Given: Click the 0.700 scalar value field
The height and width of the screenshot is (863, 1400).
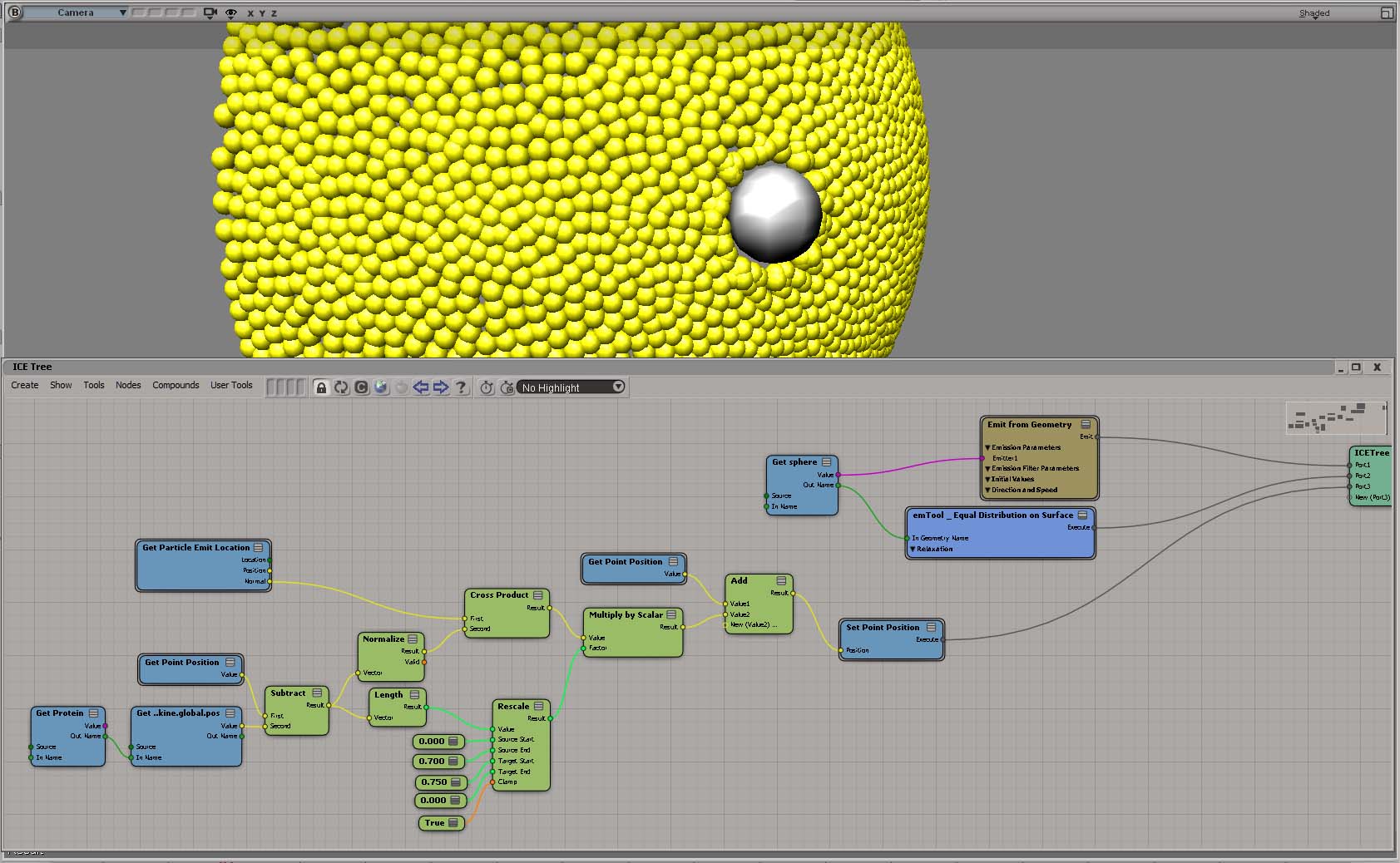Looking at the screenshot, I should click(x=432, y=762).
